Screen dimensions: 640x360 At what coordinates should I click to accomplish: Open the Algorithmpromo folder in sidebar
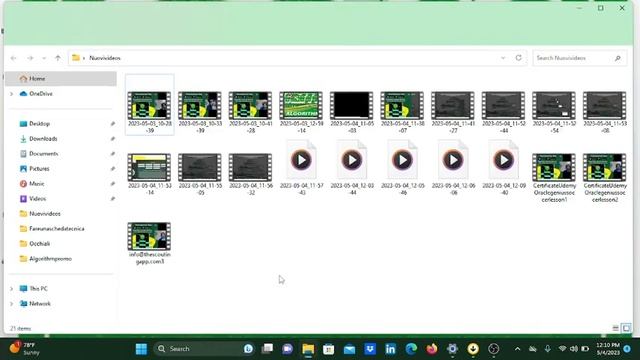tap(50, 259)
